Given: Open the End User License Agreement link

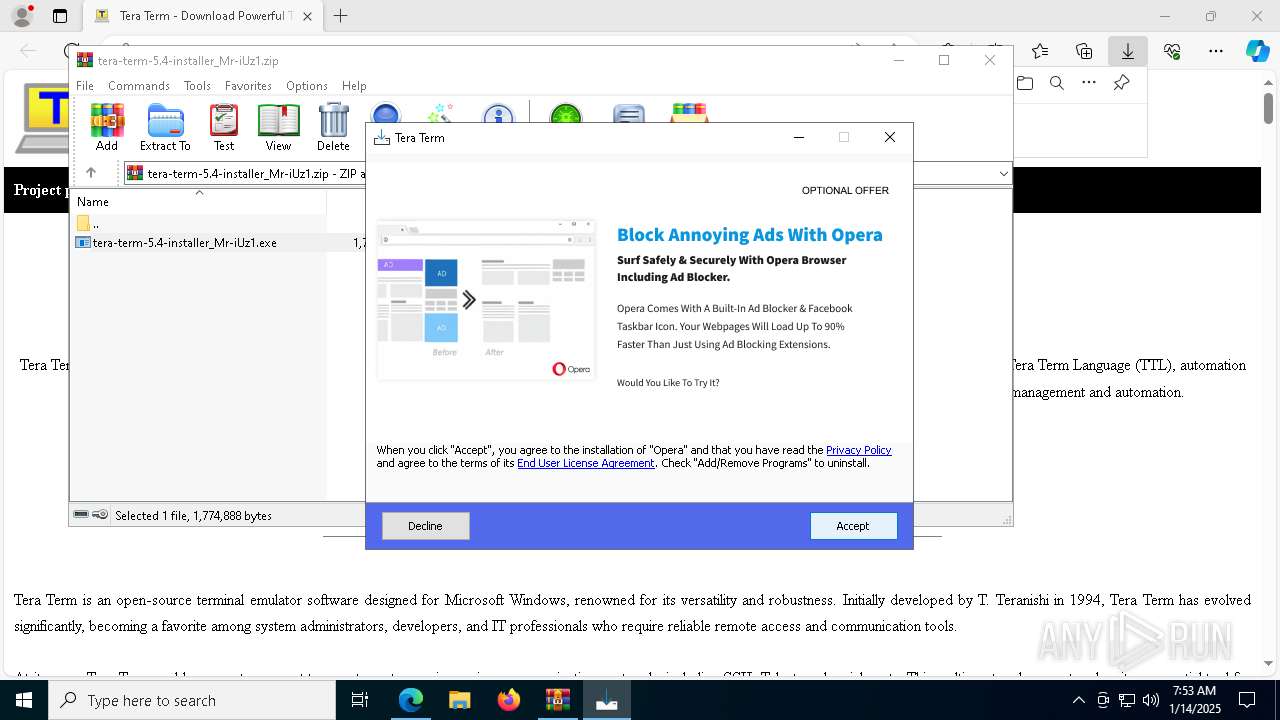Looking at the screenshot, I should pos(585,463).
